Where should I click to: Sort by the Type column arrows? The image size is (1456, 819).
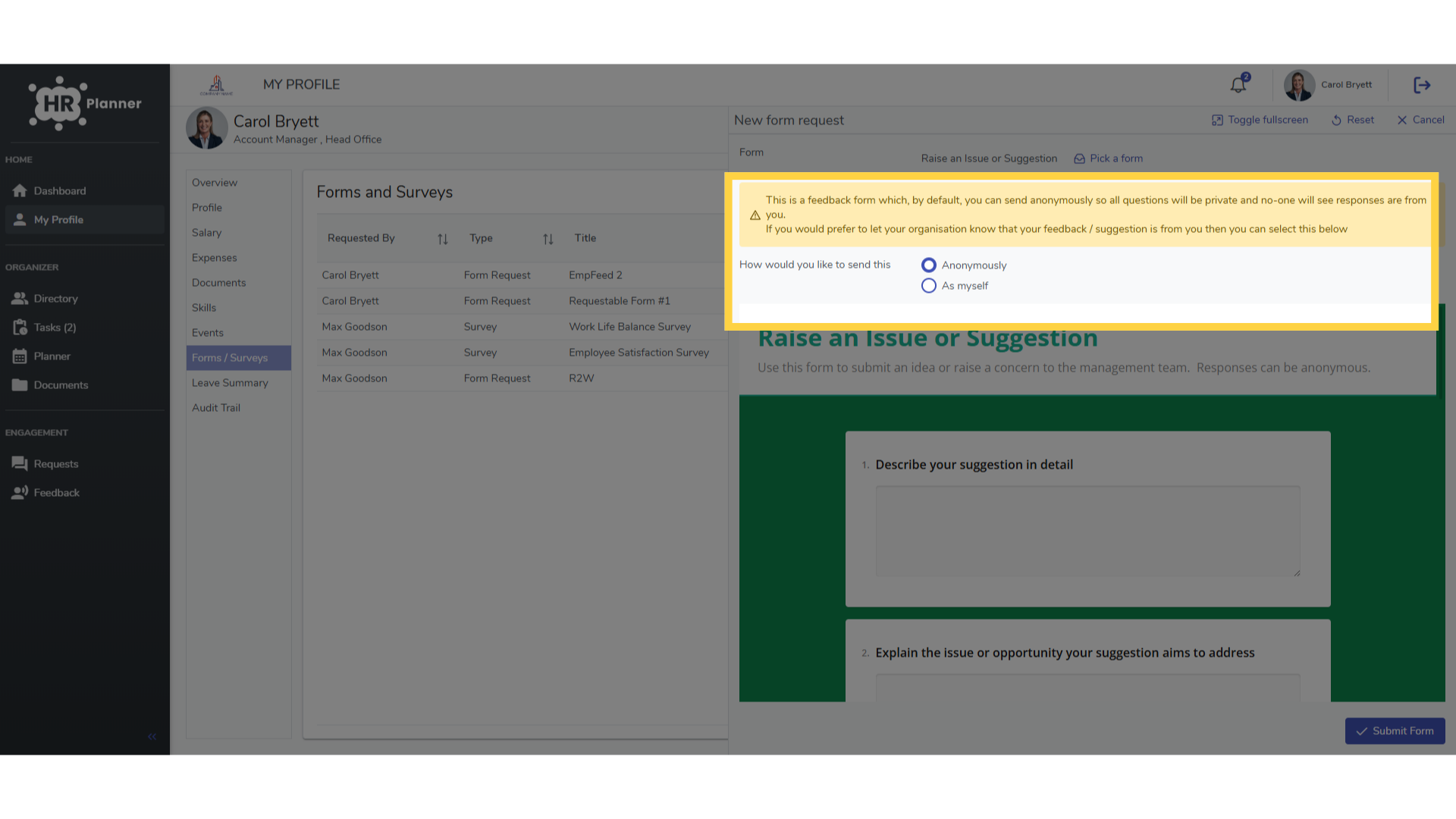click(x=548, y=239)
